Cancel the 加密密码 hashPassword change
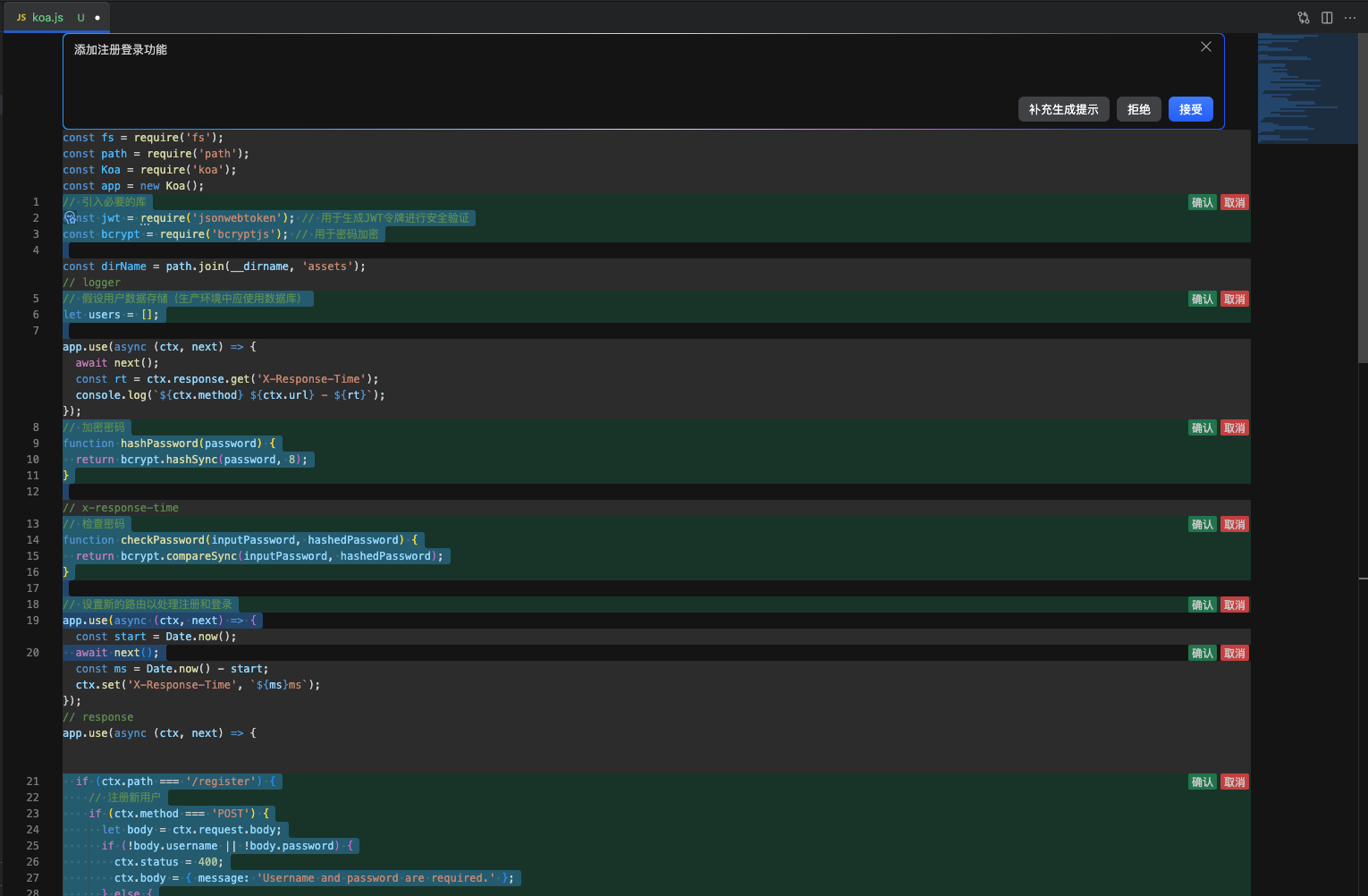 (x=1235, y=428)
